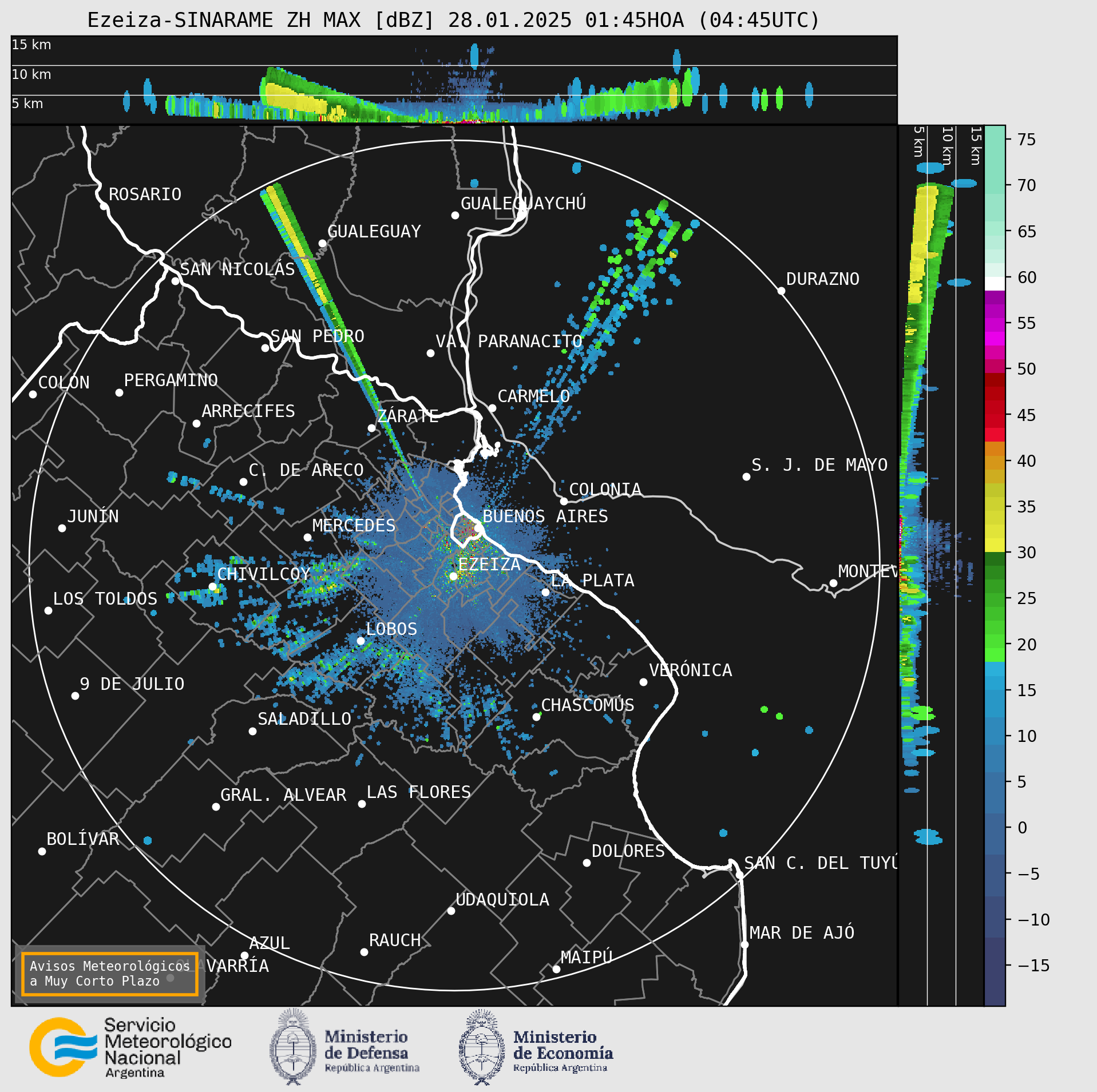Click the SAN C. DEL TUYÚ label
1097x1092 pixels.
pos(821,863)
